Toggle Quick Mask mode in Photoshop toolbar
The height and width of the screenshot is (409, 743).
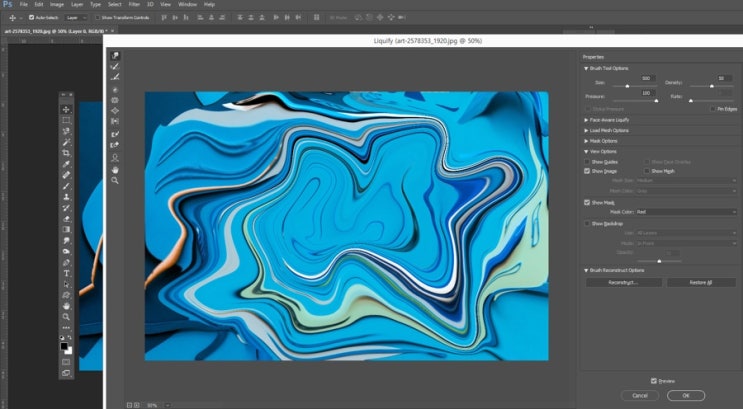click(66, 362)
